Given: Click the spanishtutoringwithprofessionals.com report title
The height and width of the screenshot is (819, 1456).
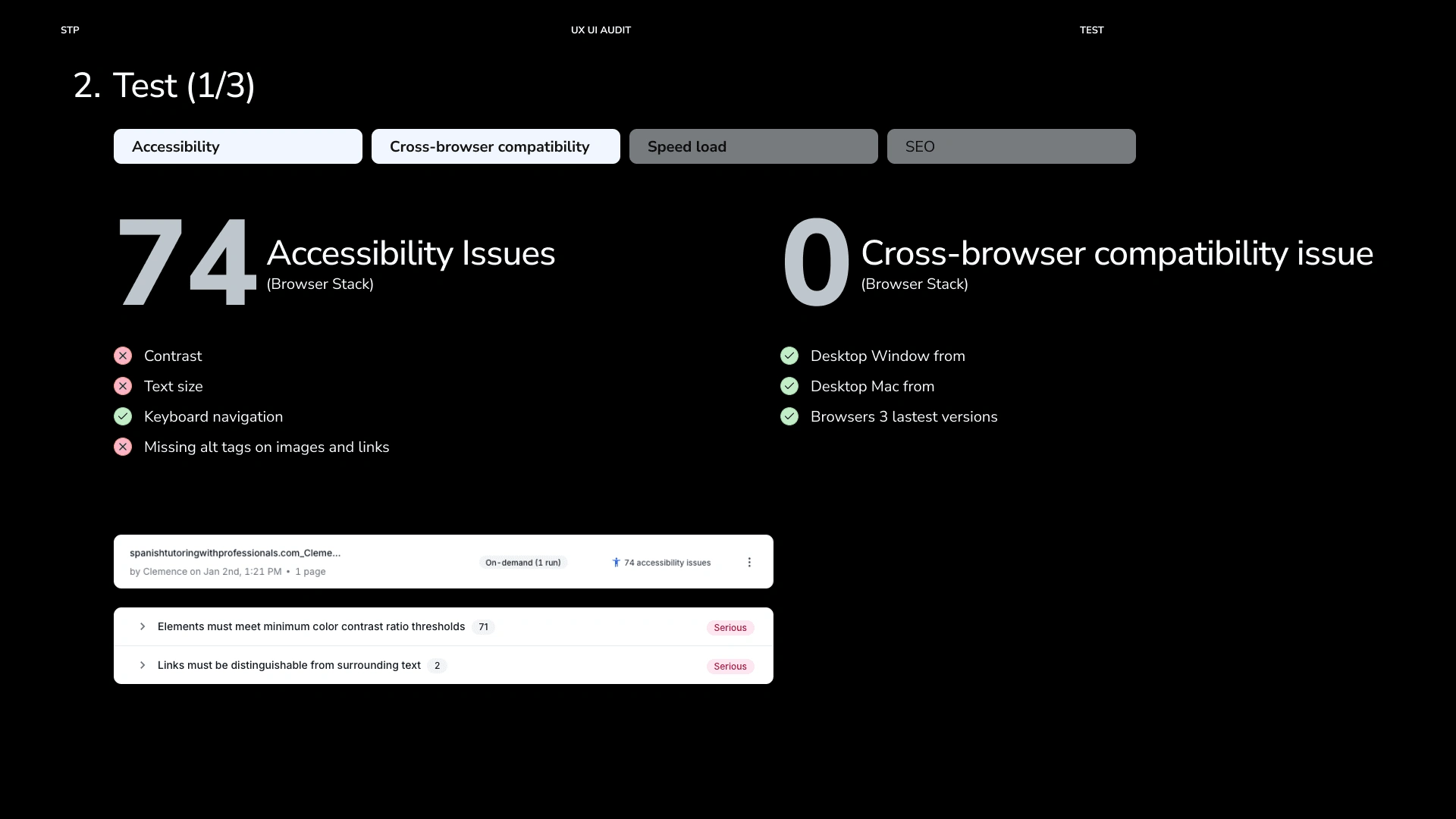Looking at the screenshot, I should pyautogui.click(x=235, y=553).
